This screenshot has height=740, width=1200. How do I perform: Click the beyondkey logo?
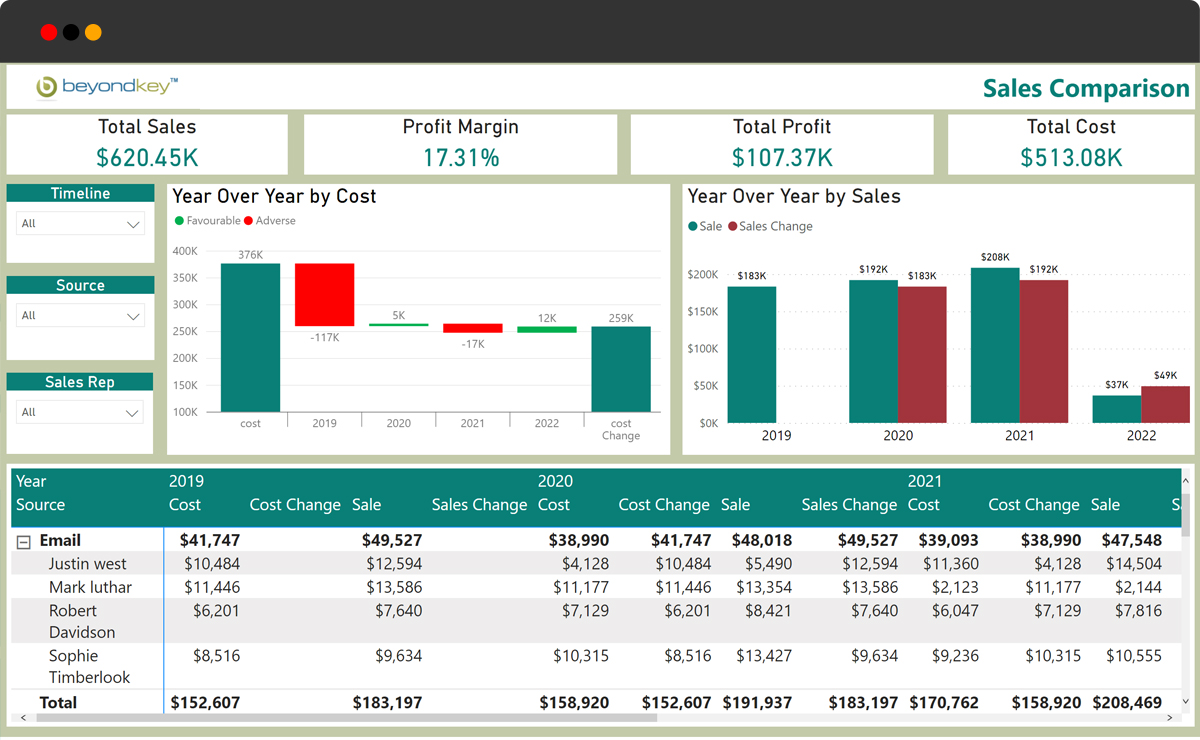[106, 87]
